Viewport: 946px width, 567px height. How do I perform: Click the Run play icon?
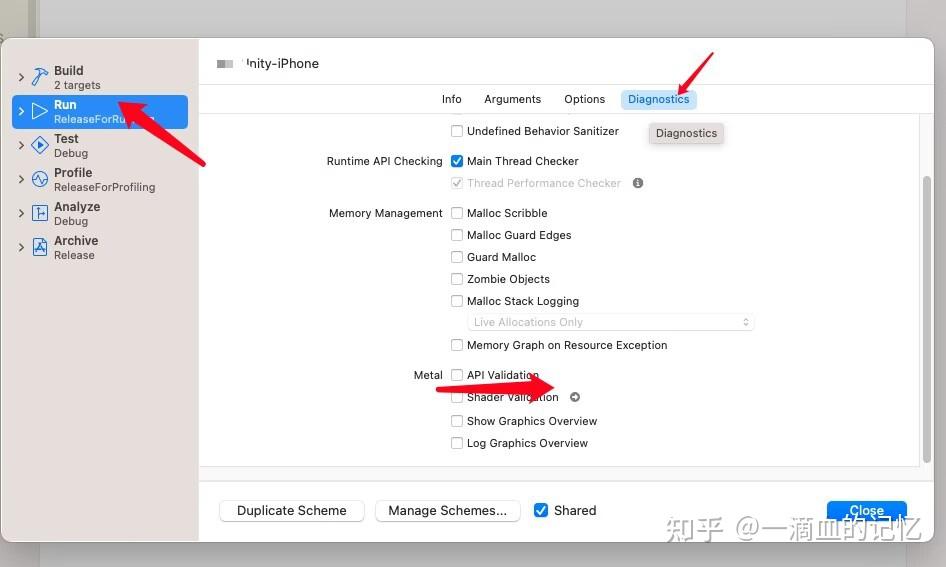40,112
